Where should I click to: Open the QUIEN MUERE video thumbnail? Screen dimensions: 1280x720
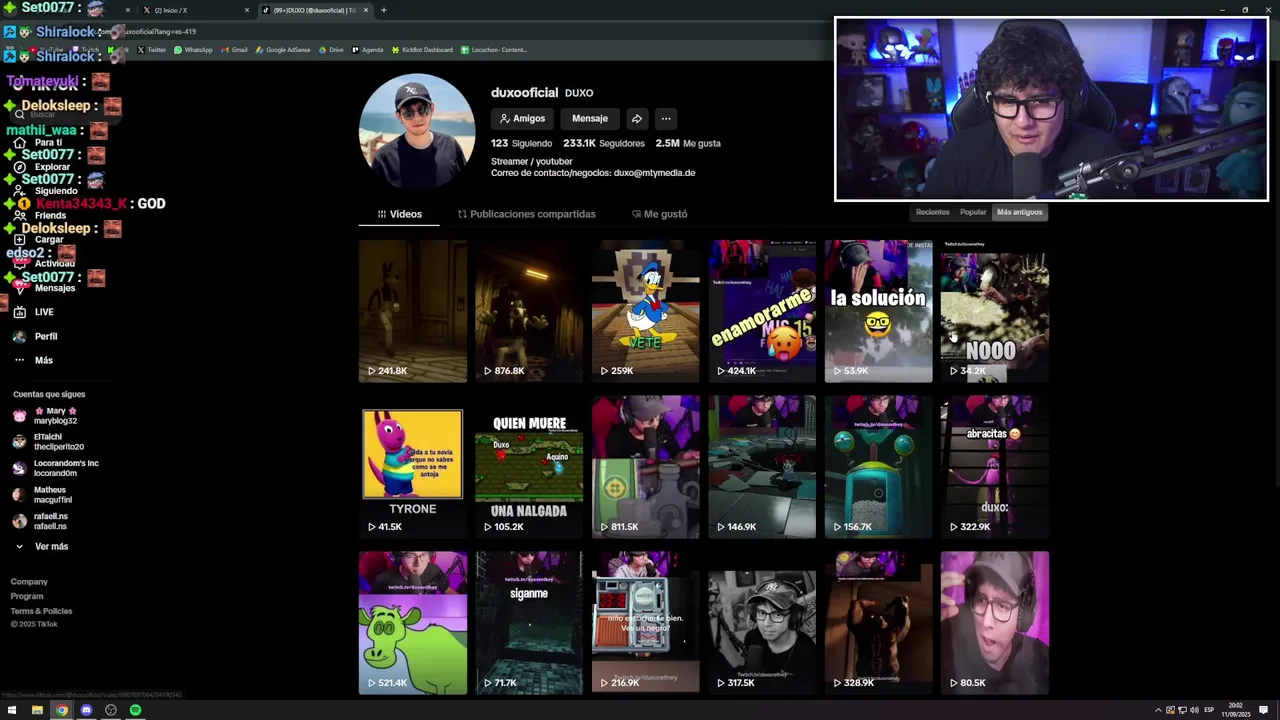click(x=529, y=467)
